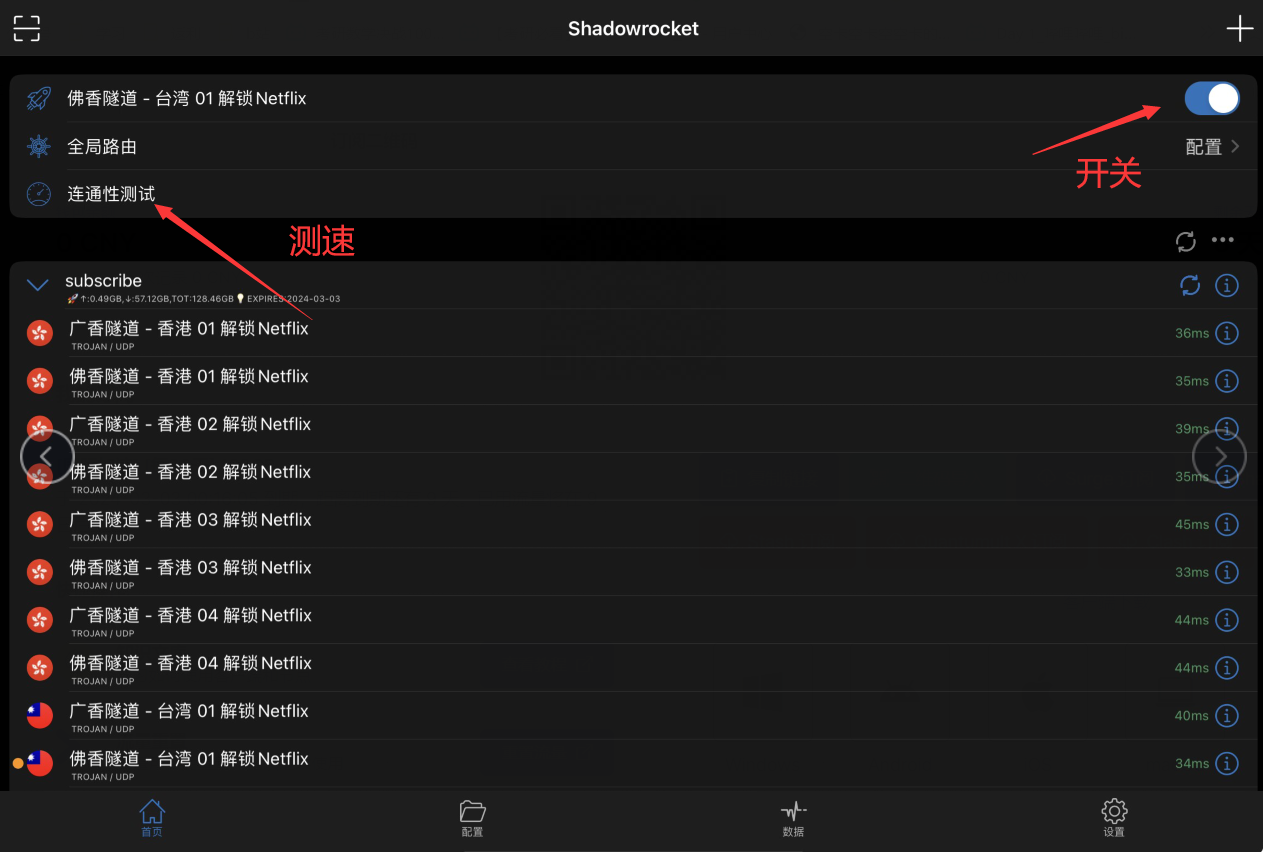Select server 佛香隧道 - 香港 04 解锁 Netflix

(633, 668)
